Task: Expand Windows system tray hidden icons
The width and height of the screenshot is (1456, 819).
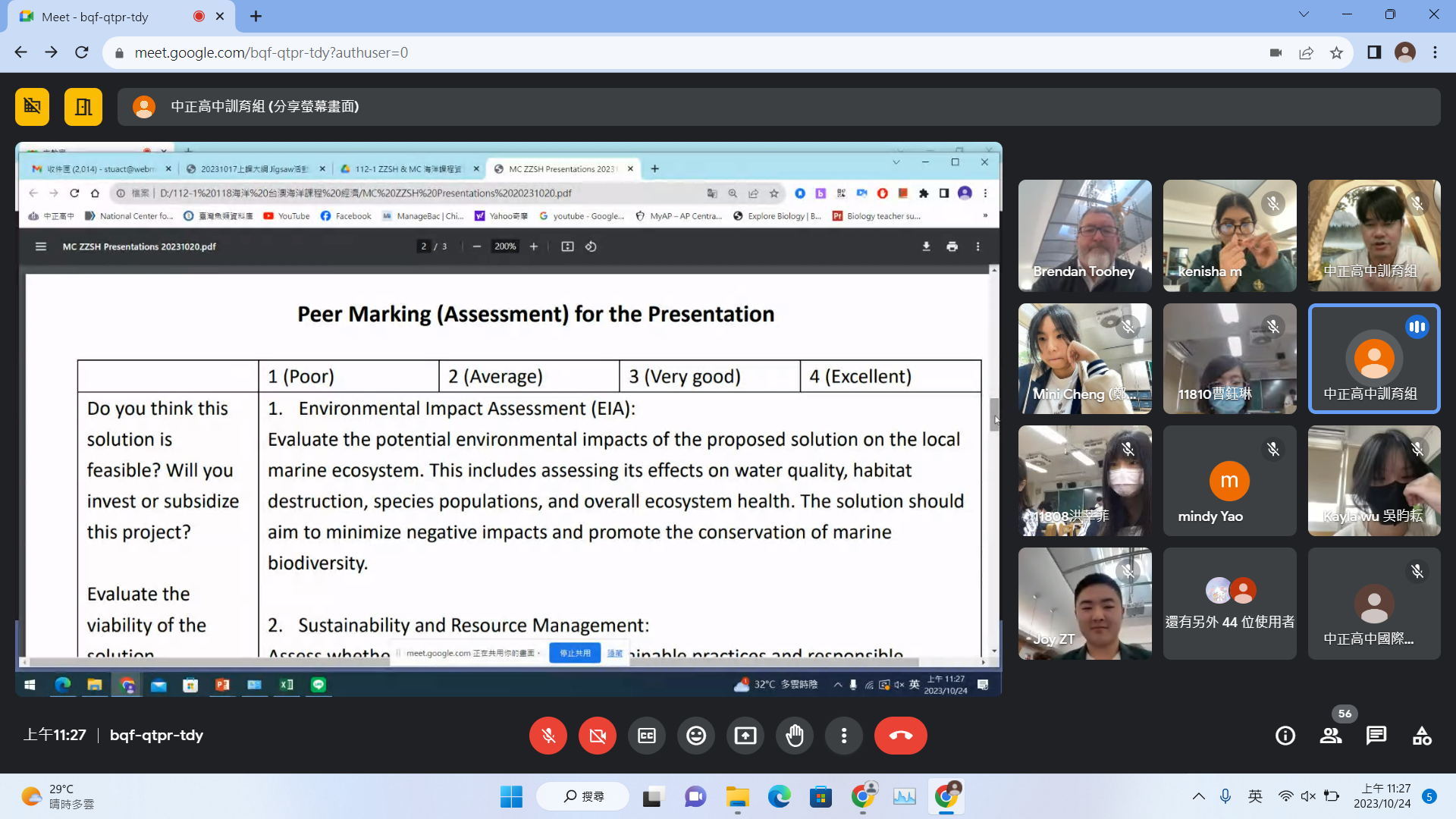Action: point(1198,796)
